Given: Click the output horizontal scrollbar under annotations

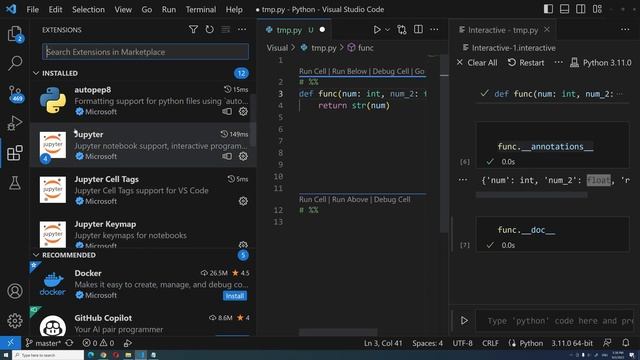Looking at the screenshot, I should coord(531,195).
